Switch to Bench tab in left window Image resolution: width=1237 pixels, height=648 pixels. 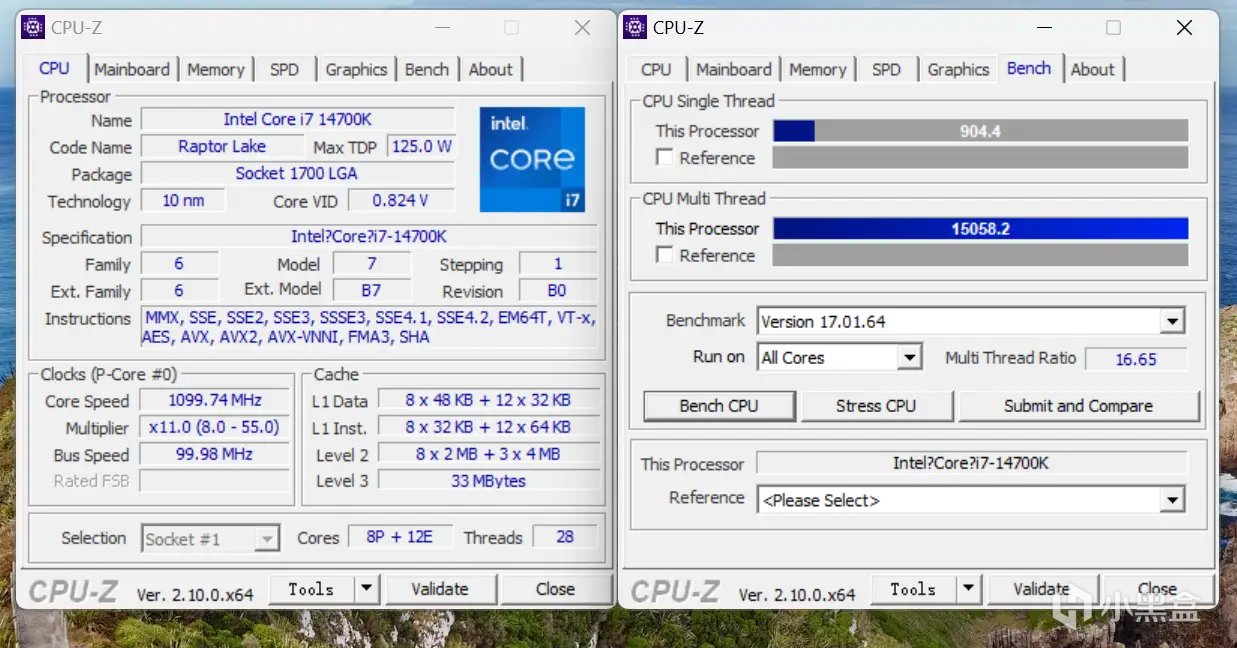coord(427,69)
